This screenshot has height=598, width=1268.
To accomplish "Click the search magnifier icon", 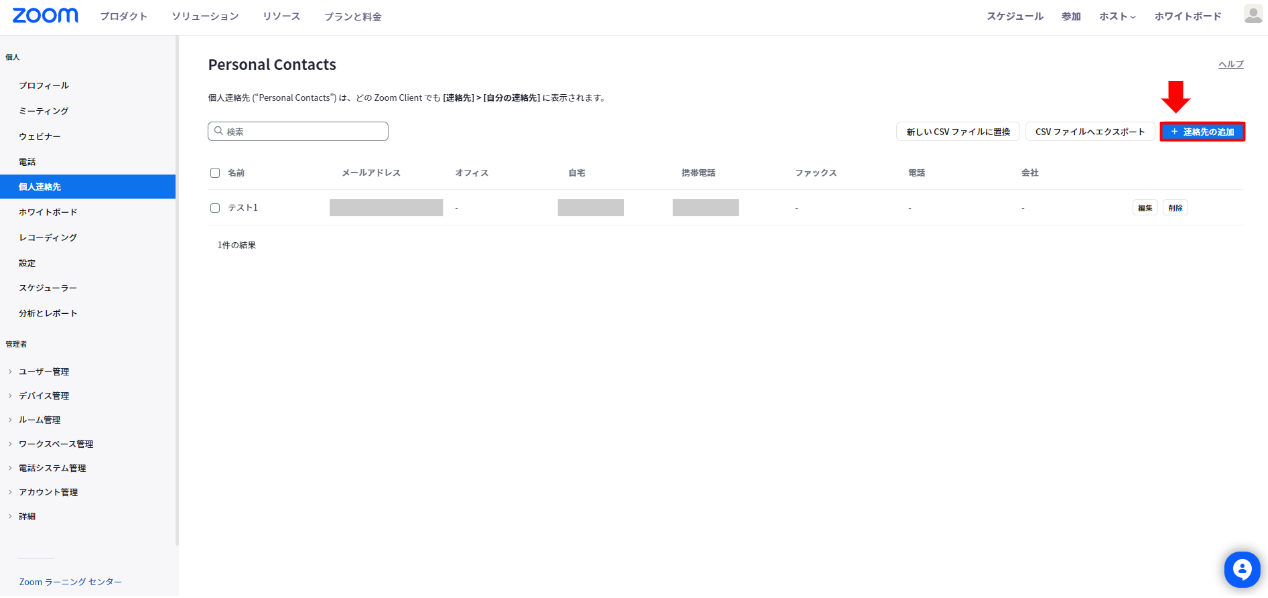I will (218, 131).
